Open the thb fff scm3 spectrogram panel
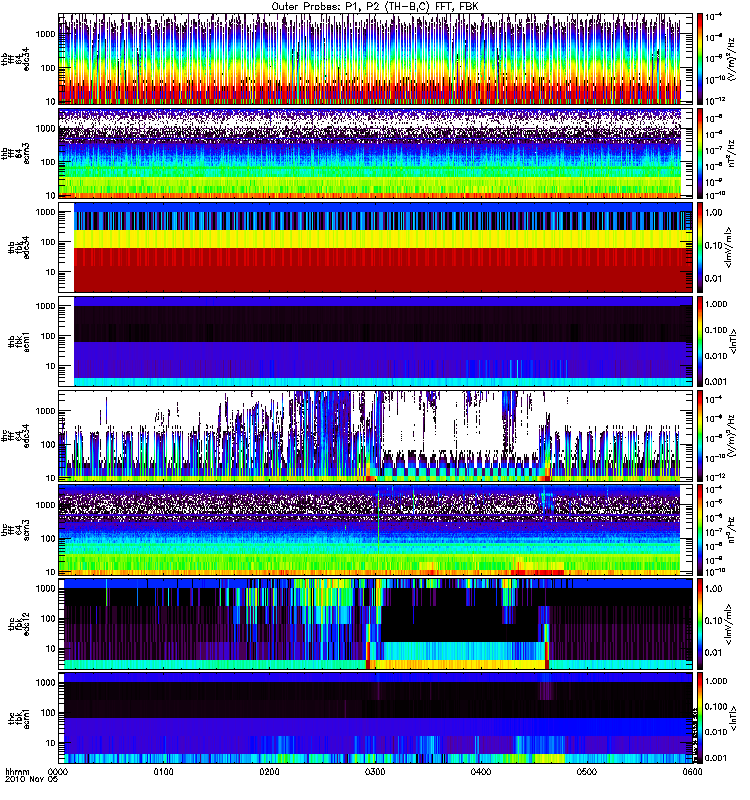Viewport: 750px width, 800px height. [375, 154]
